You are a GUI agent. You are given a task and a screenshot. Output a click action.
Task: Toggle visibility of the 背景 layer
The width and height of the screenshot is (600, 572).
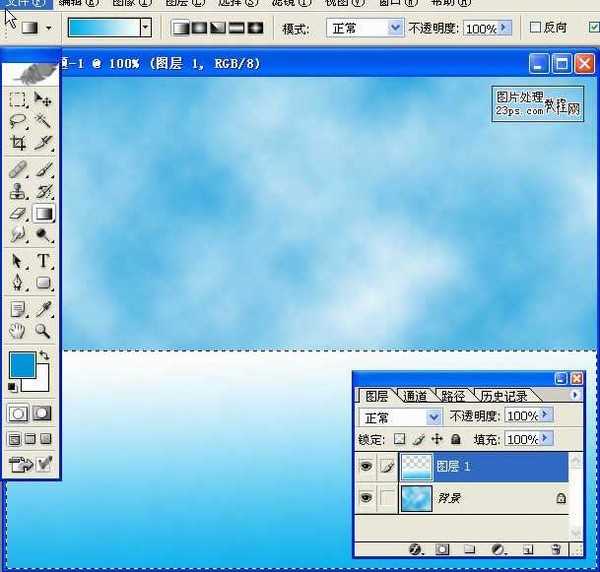pyautogui.click(x=367, y=498)
